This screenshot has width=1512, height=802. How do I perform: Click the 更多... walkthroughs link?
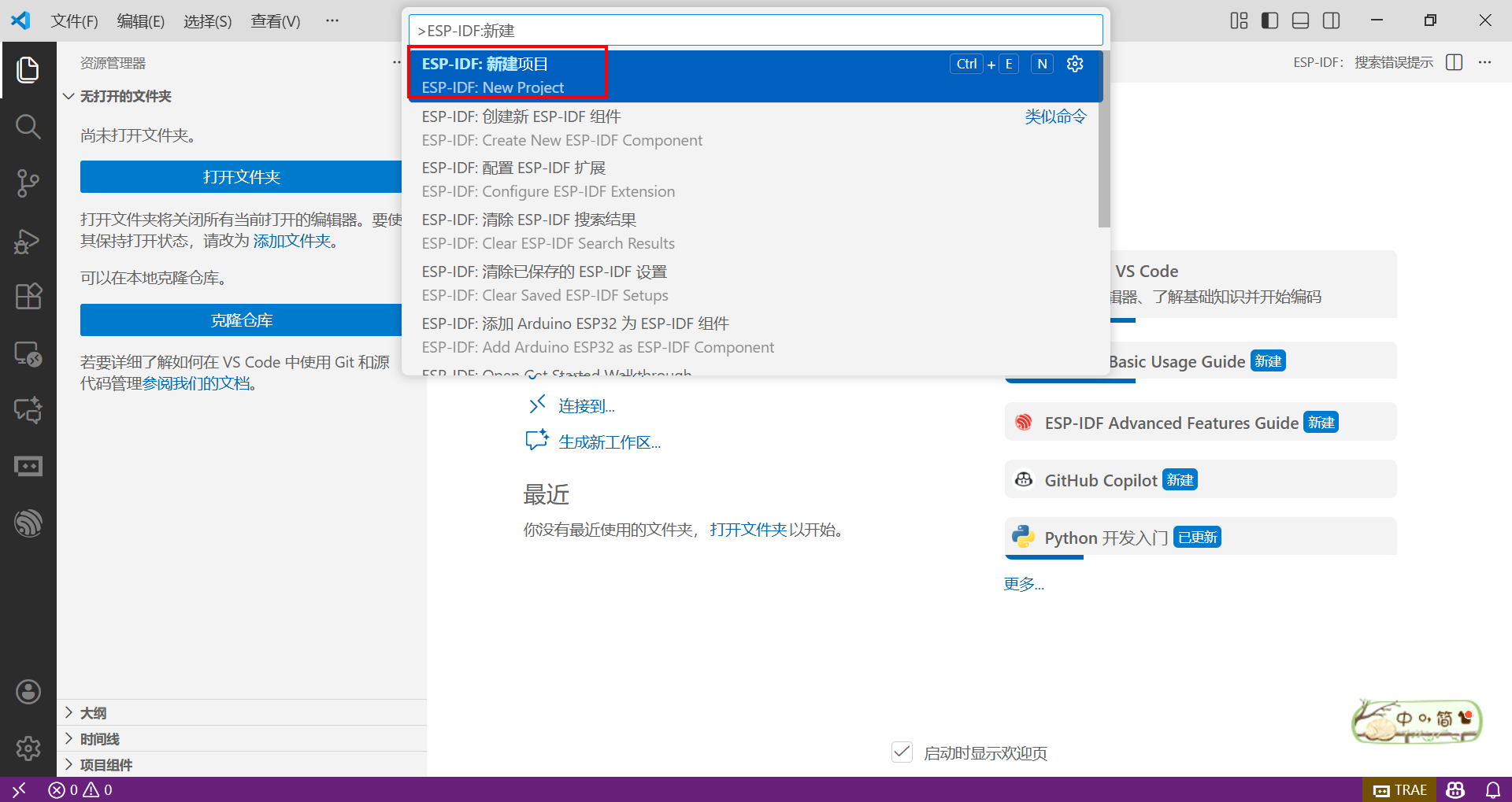[1024, 584]
